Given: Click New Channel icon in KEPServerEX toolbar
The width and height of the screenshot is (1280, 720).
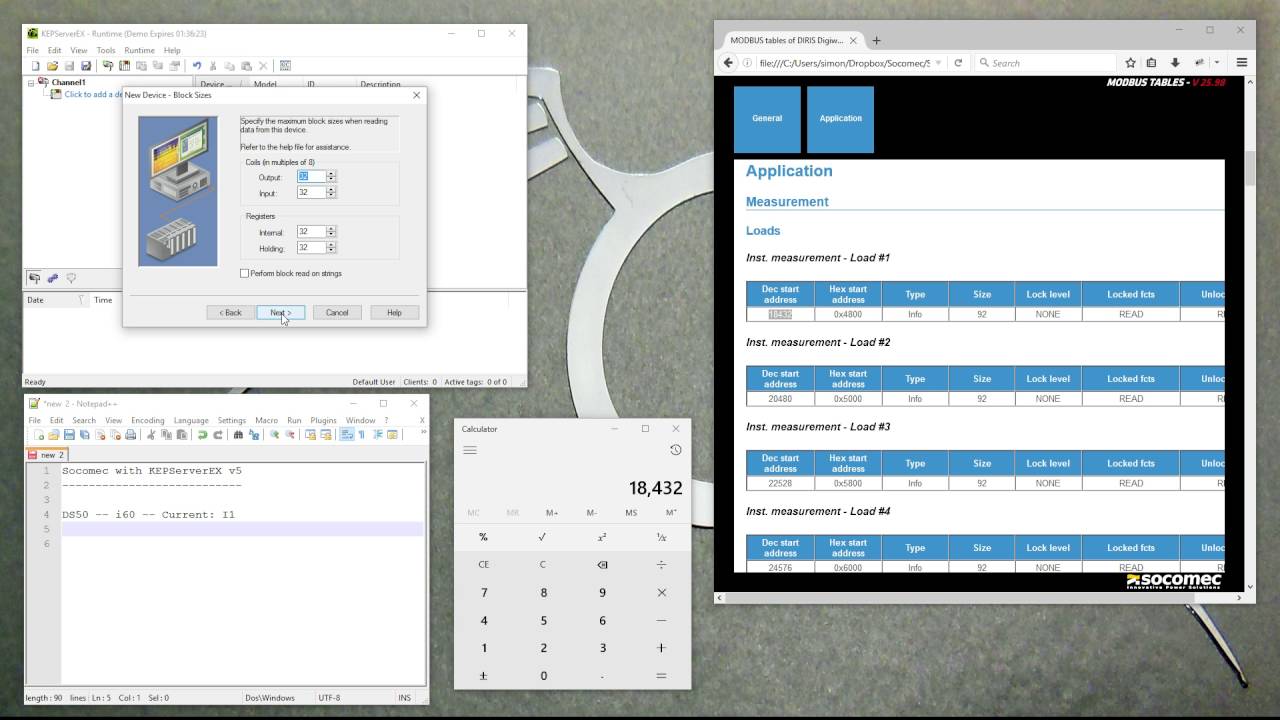Looking at the screenshot, I should pyautogui.click(x=108, y=66).
